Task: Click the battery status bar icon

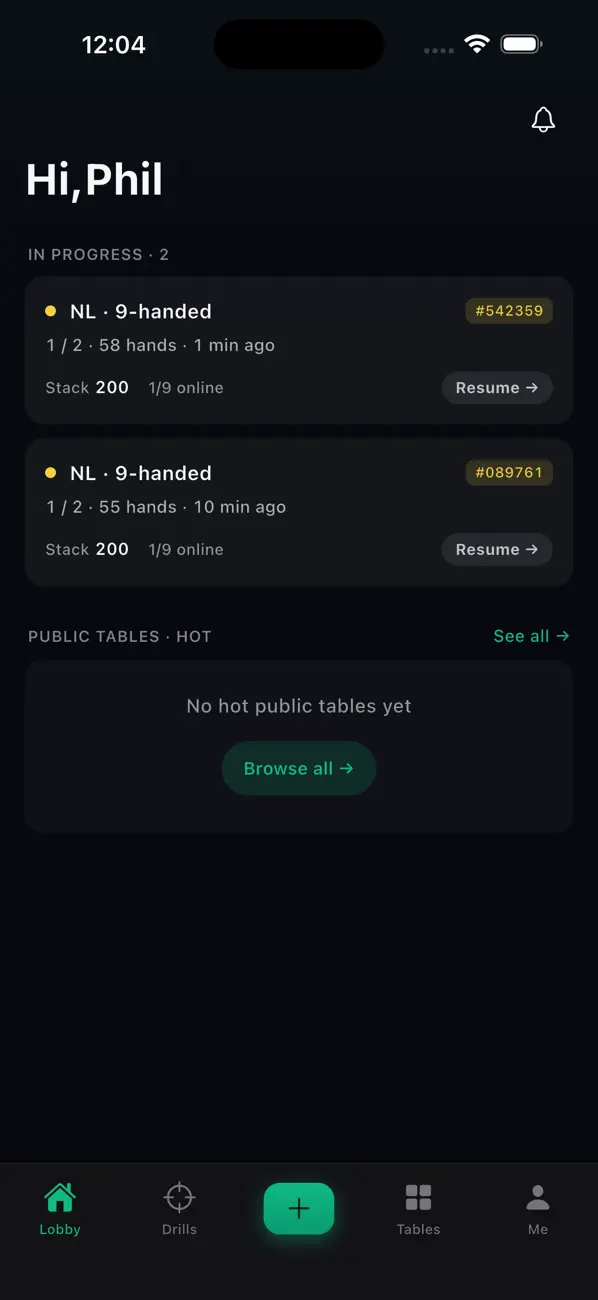Action: pyautogui.click(x=521, y=44)
